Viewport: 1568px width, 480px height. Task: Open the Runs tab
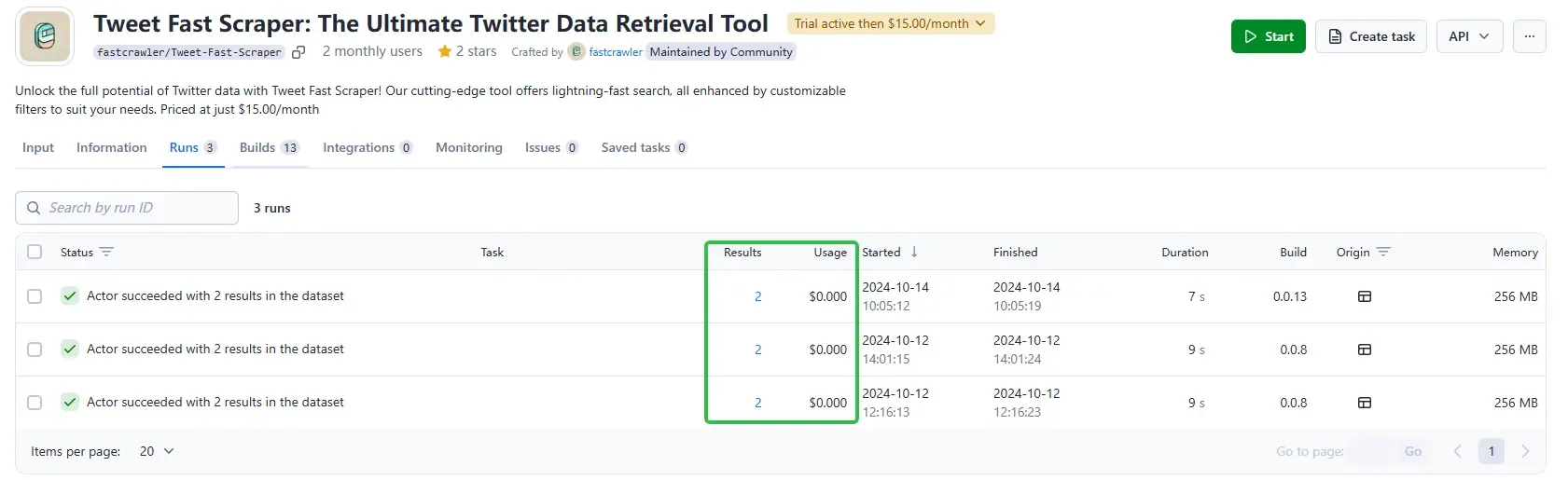[193, 147]
